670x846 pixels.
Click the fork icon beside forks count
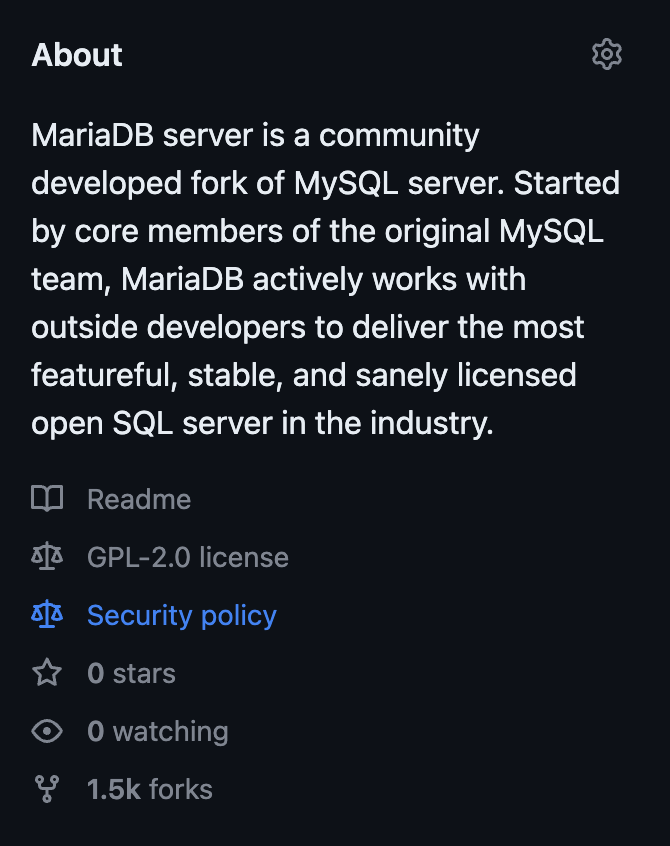47,789
